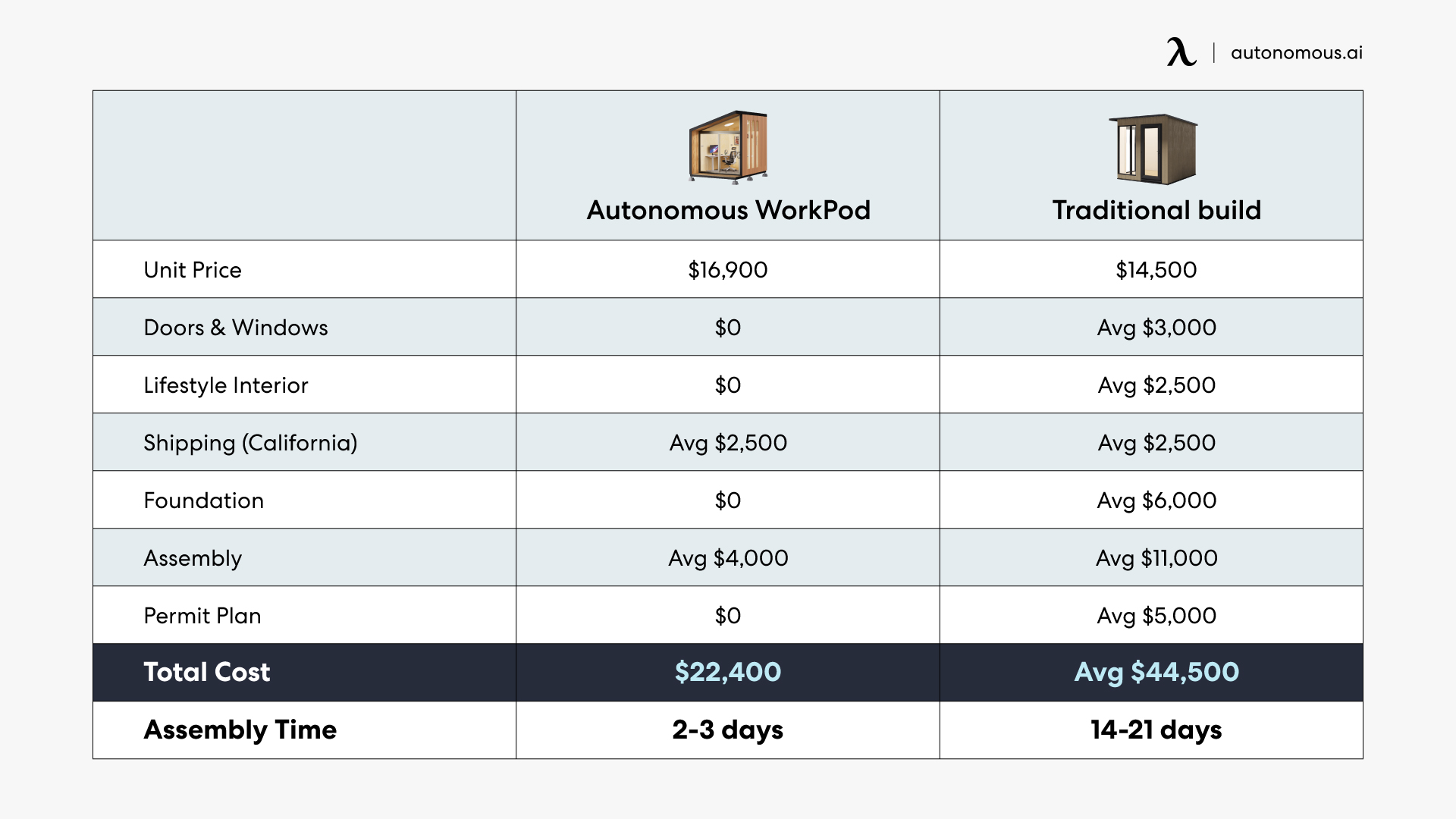Screen dimensions: 1456x819
Task: Click the Autonomous lambda logo icon
Action: coord(1181,52)
